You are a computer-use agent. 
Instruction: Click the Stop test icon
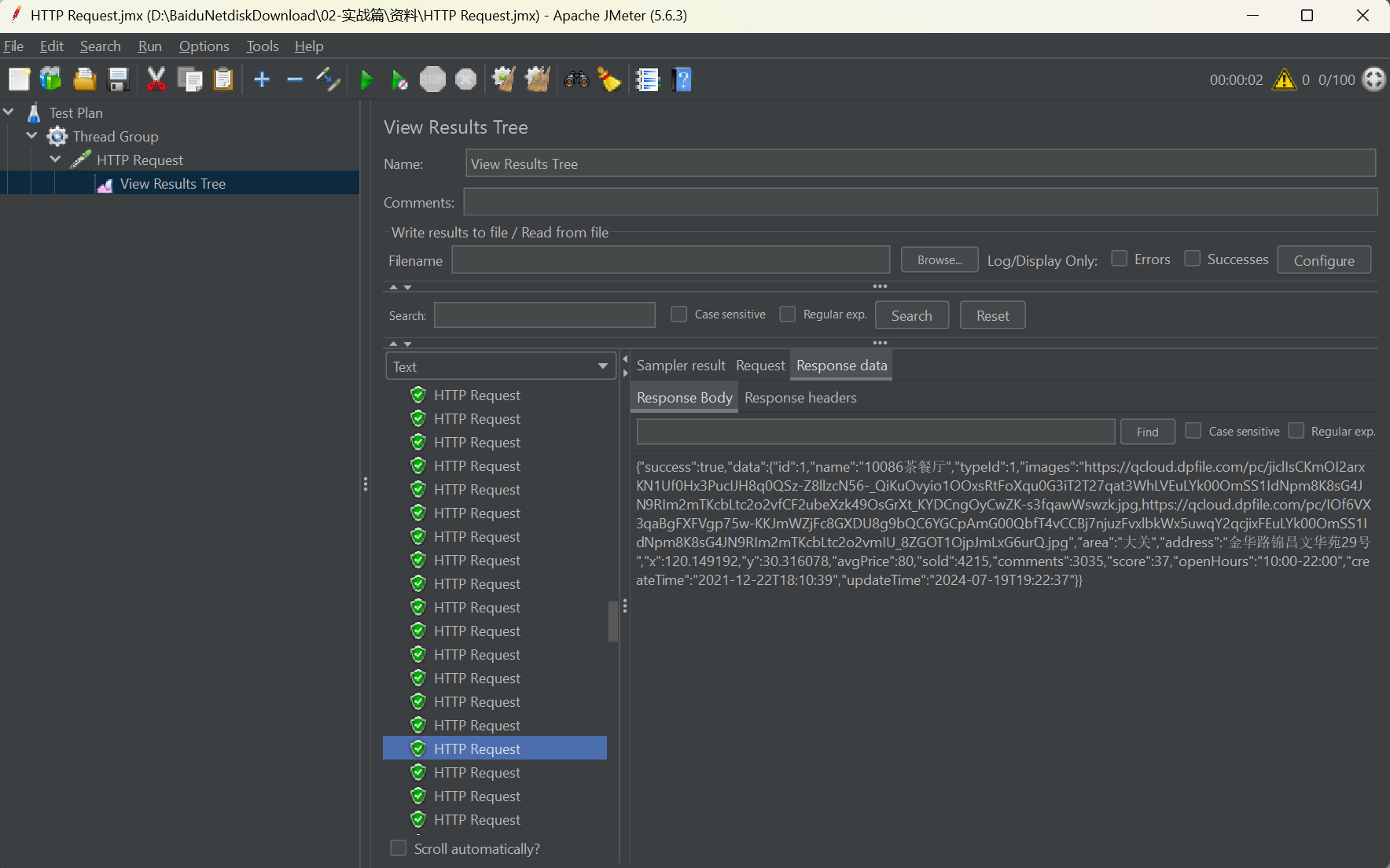pos(432,79)
